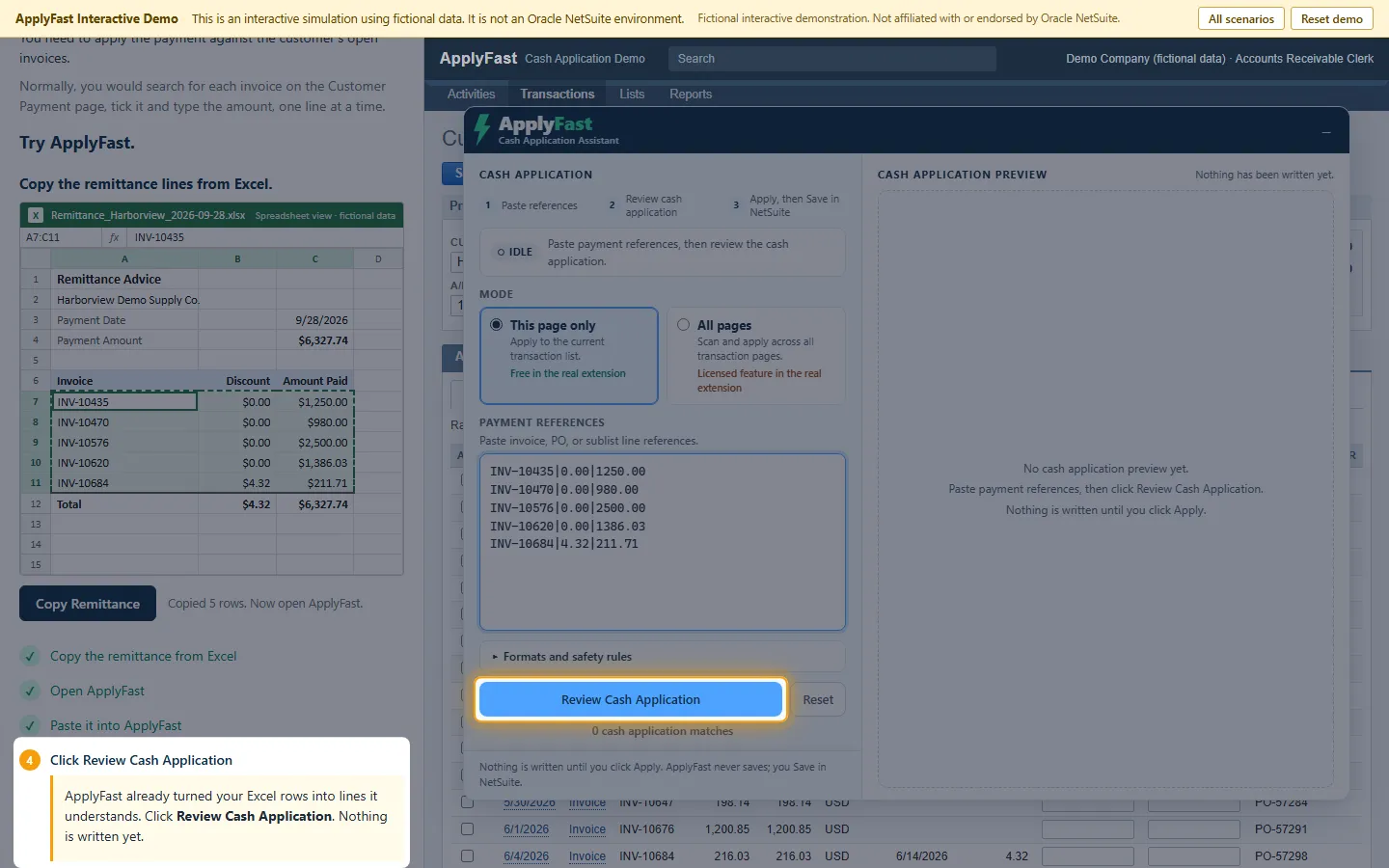Click the Payment Amount $6,327.74 cell
This screenshot has width=1389, height=868.
314,340
